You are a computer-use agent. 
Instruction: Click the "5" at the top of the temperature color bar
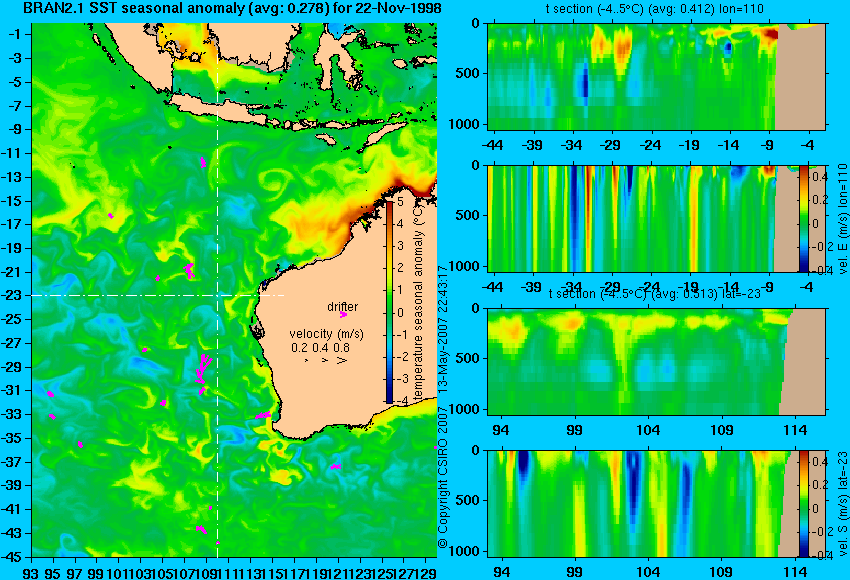click(400, 202)
